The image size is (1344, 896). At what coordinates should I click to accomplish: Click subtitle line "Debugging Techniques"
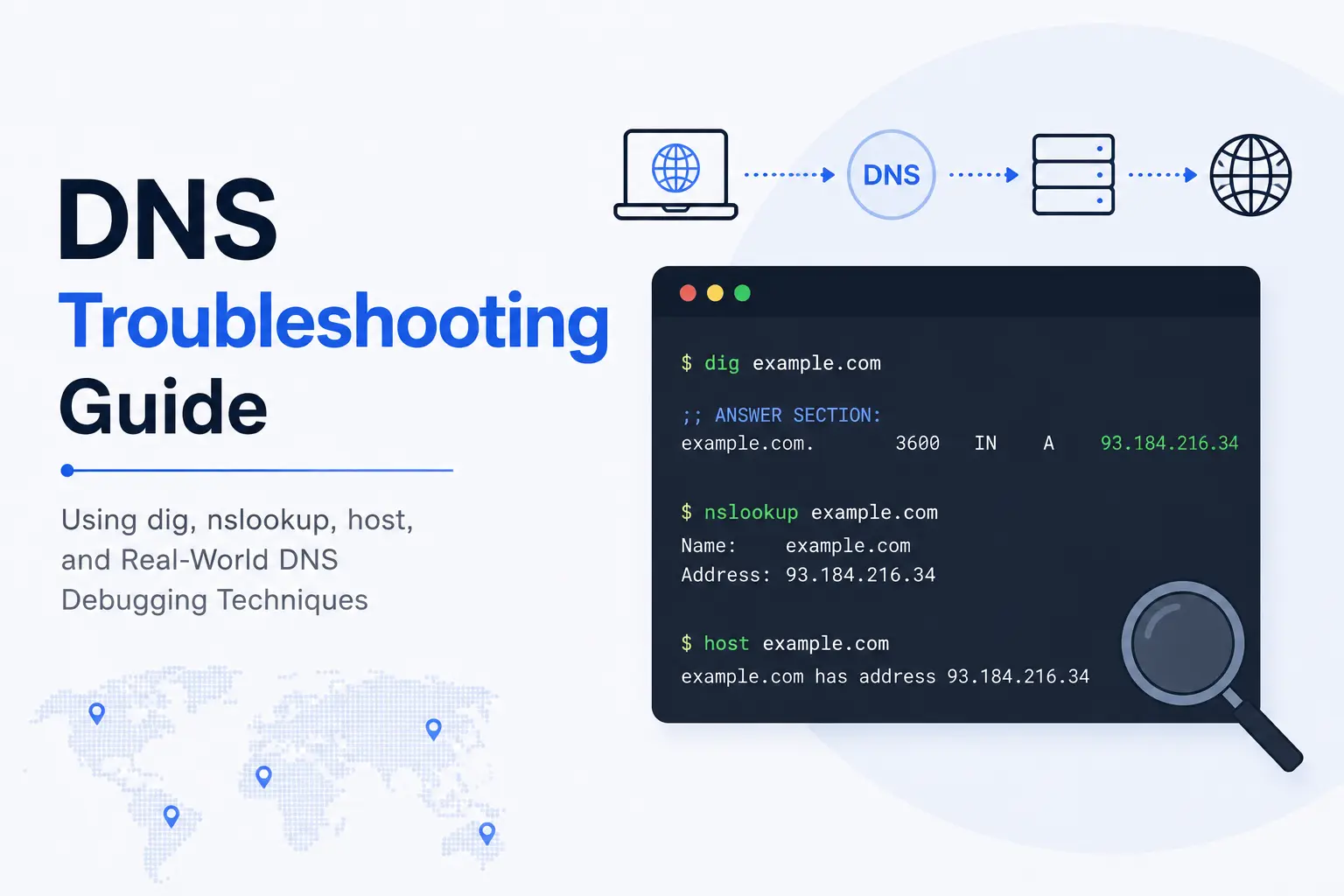[214, 600]
